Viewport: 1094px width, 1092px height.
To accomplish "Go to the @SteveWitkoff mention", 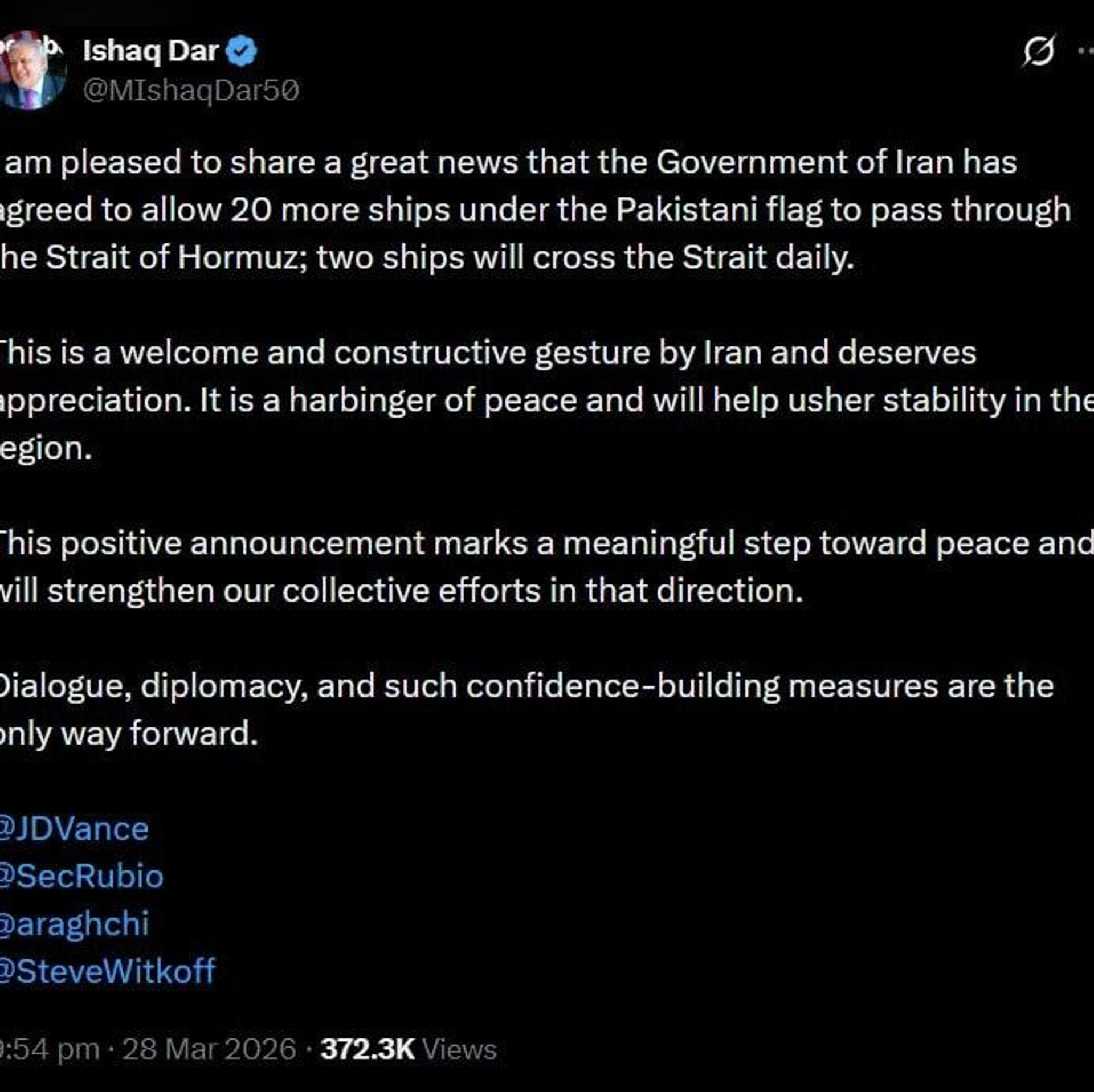I will [x=108, y=971].
